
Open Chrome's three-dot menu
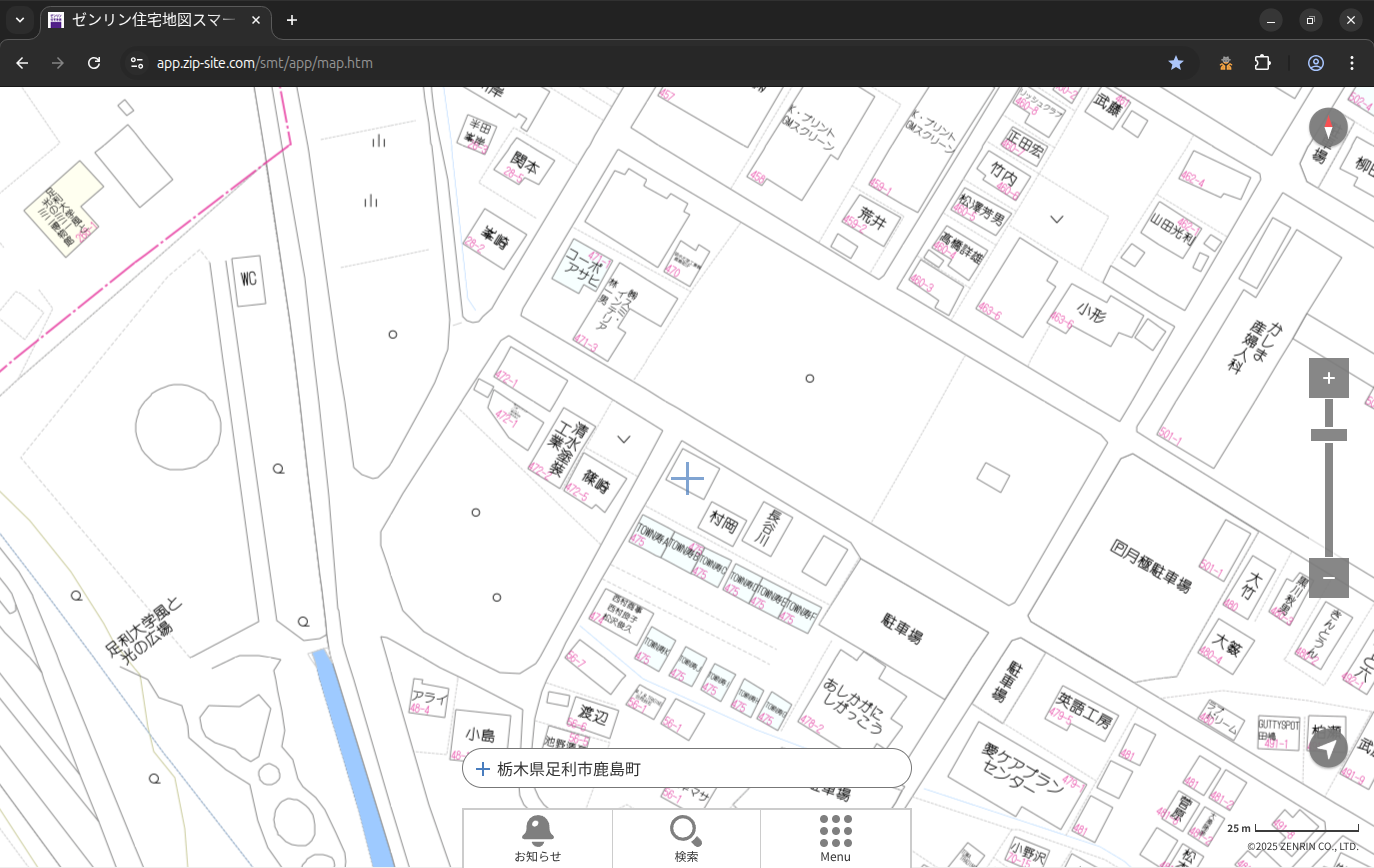pos(1352,63)
